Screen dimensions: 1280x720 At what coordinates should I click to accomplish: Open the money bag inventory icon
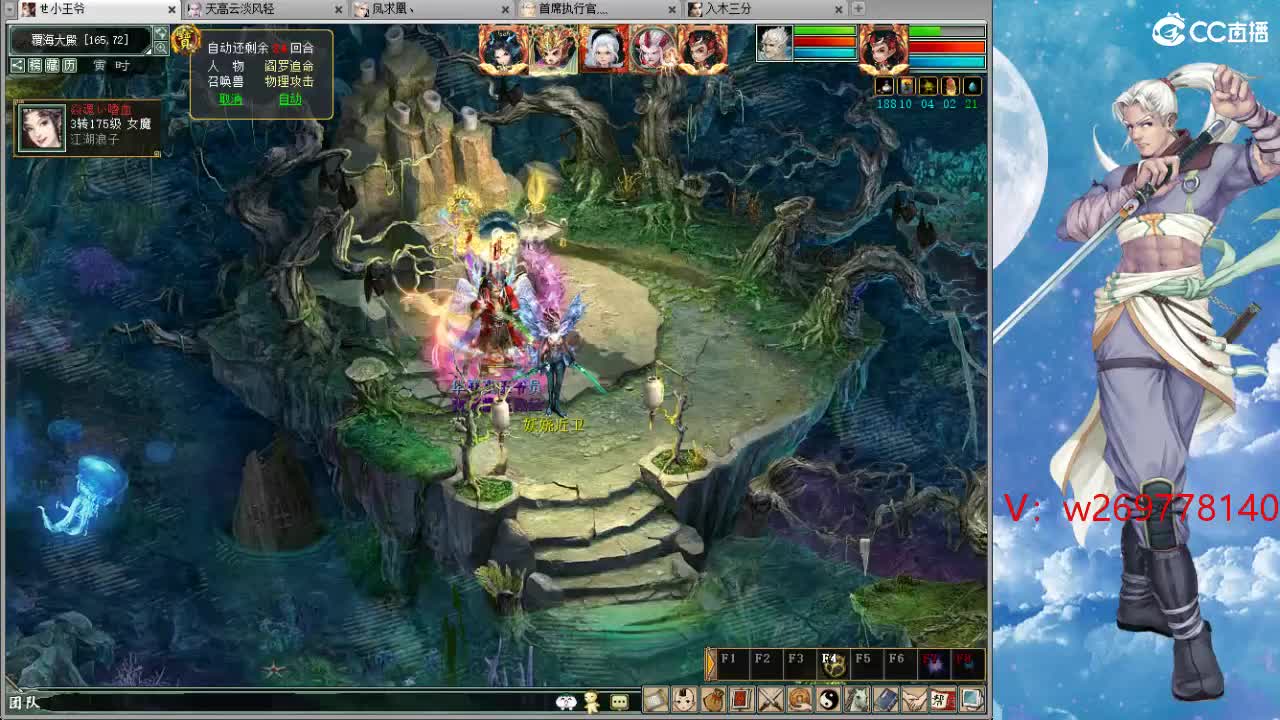coord(713,699)
